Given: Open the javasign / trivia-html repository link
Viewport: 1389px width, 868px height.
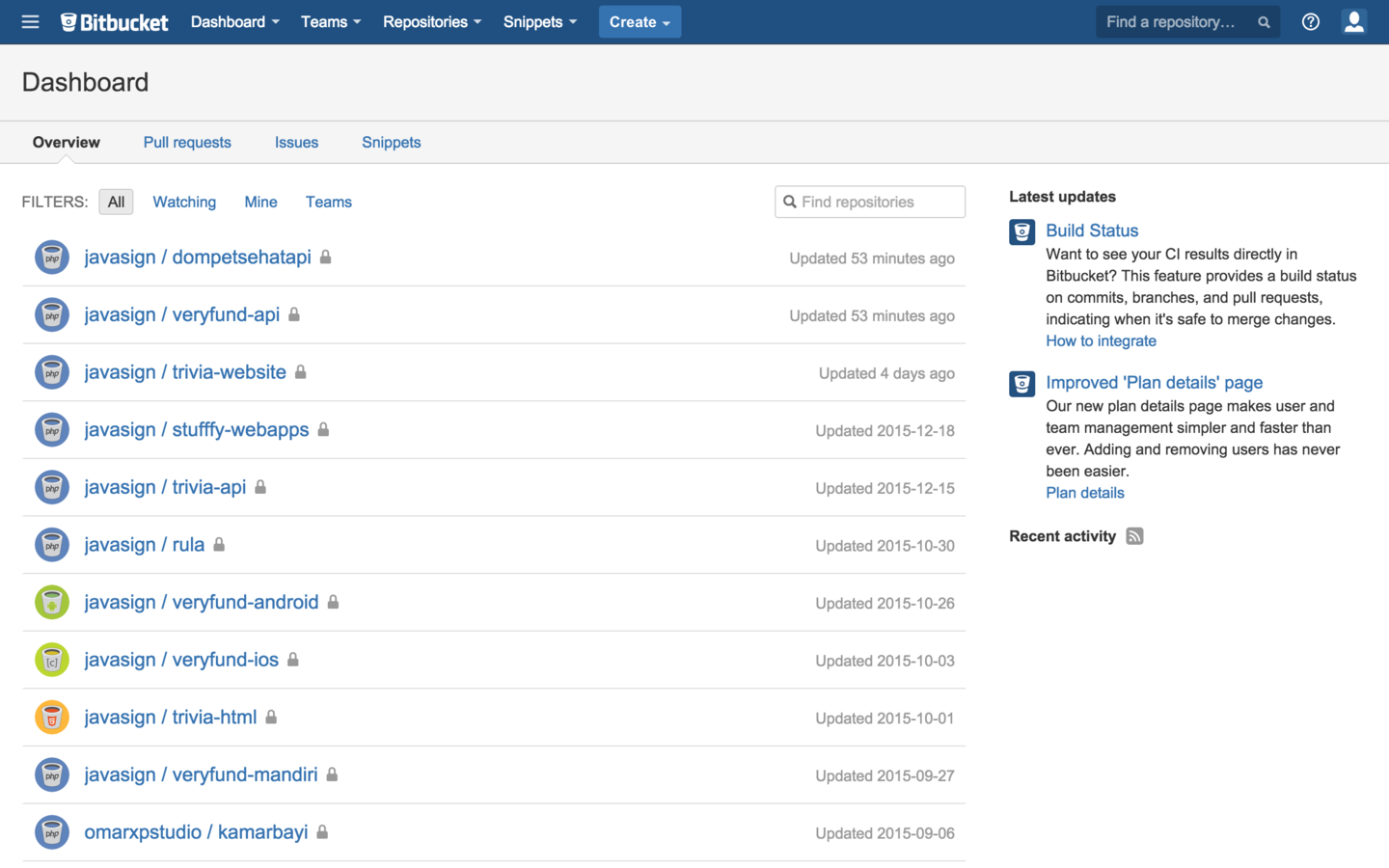Looking at the screenshot, I should pyautogui.click(x=171, y=717).
